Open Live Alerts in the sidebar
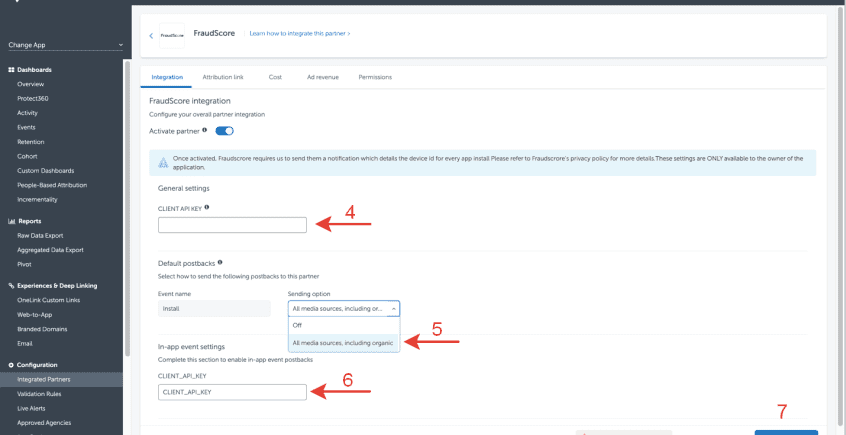The height and width of the screenshot is (435, 846). [x=31, y=409]
